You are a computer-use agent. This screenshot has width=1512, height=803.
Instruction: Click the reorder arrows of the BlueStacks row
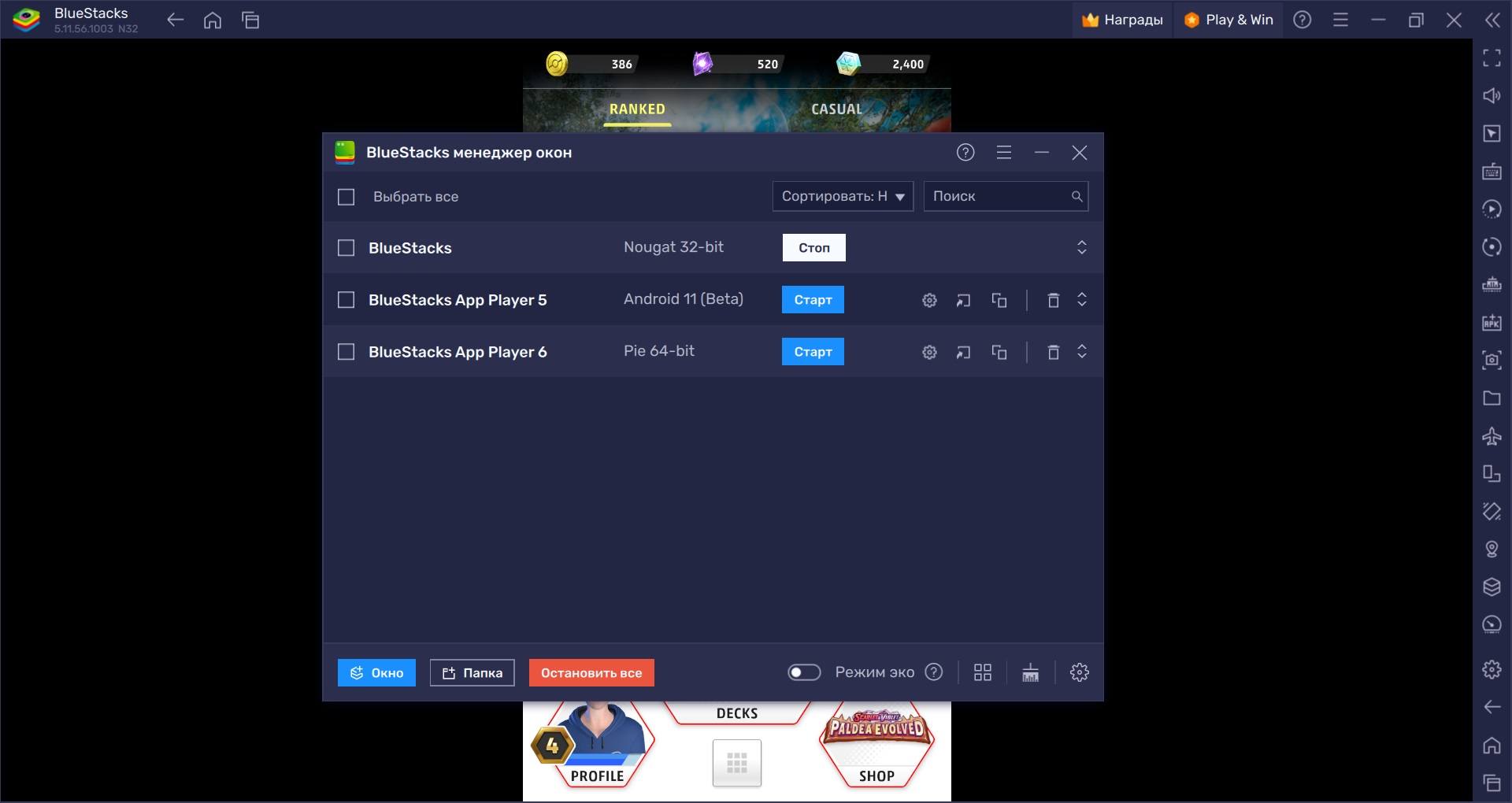pyautogui.click(x=1082, y=248)
